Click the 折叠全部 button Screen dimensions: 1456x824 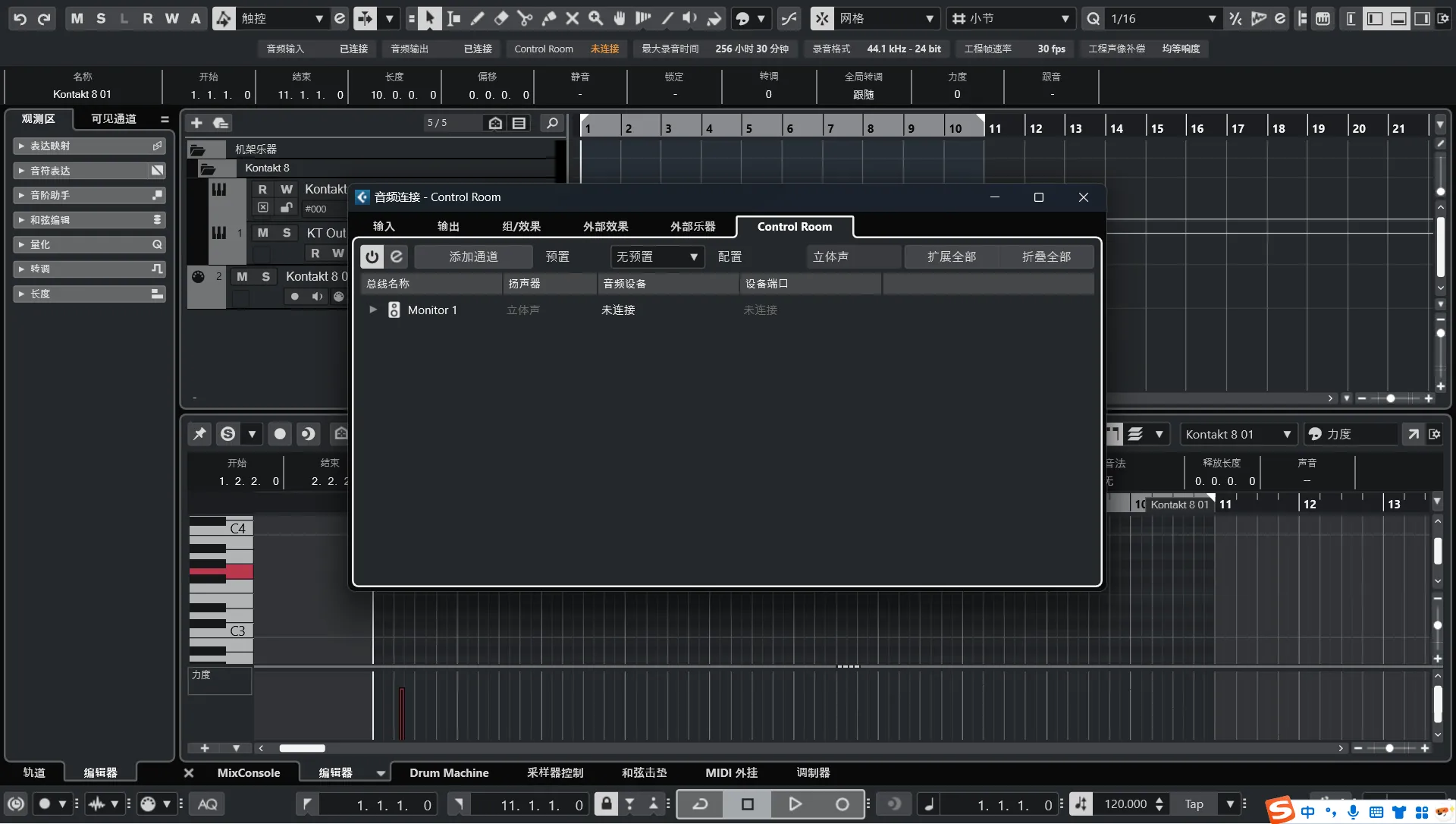tap(1046, 256)
